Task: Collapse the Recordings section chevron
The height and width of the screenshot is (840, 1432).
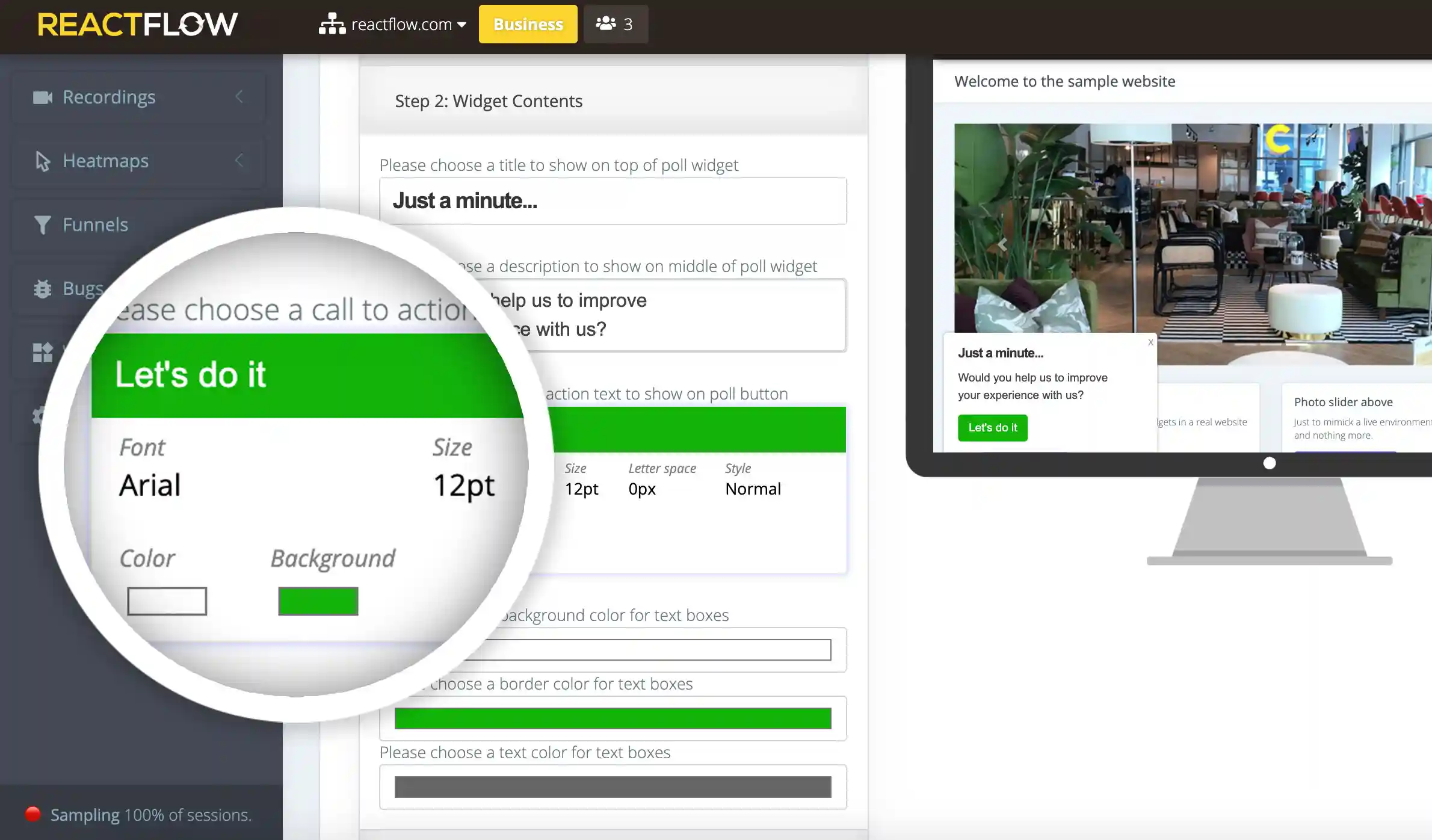Action: tap(239, 97)
